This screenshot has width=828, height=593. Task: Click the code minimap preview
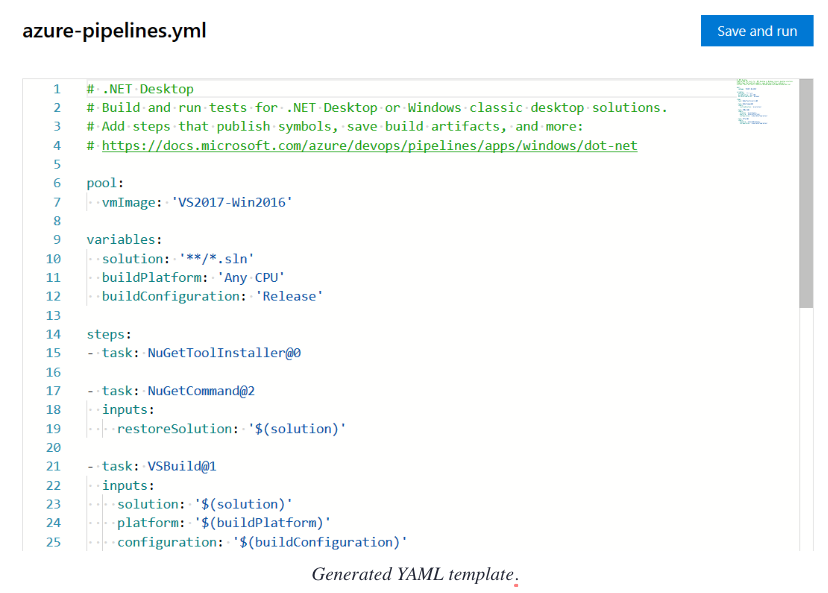(x=765, y=102)
